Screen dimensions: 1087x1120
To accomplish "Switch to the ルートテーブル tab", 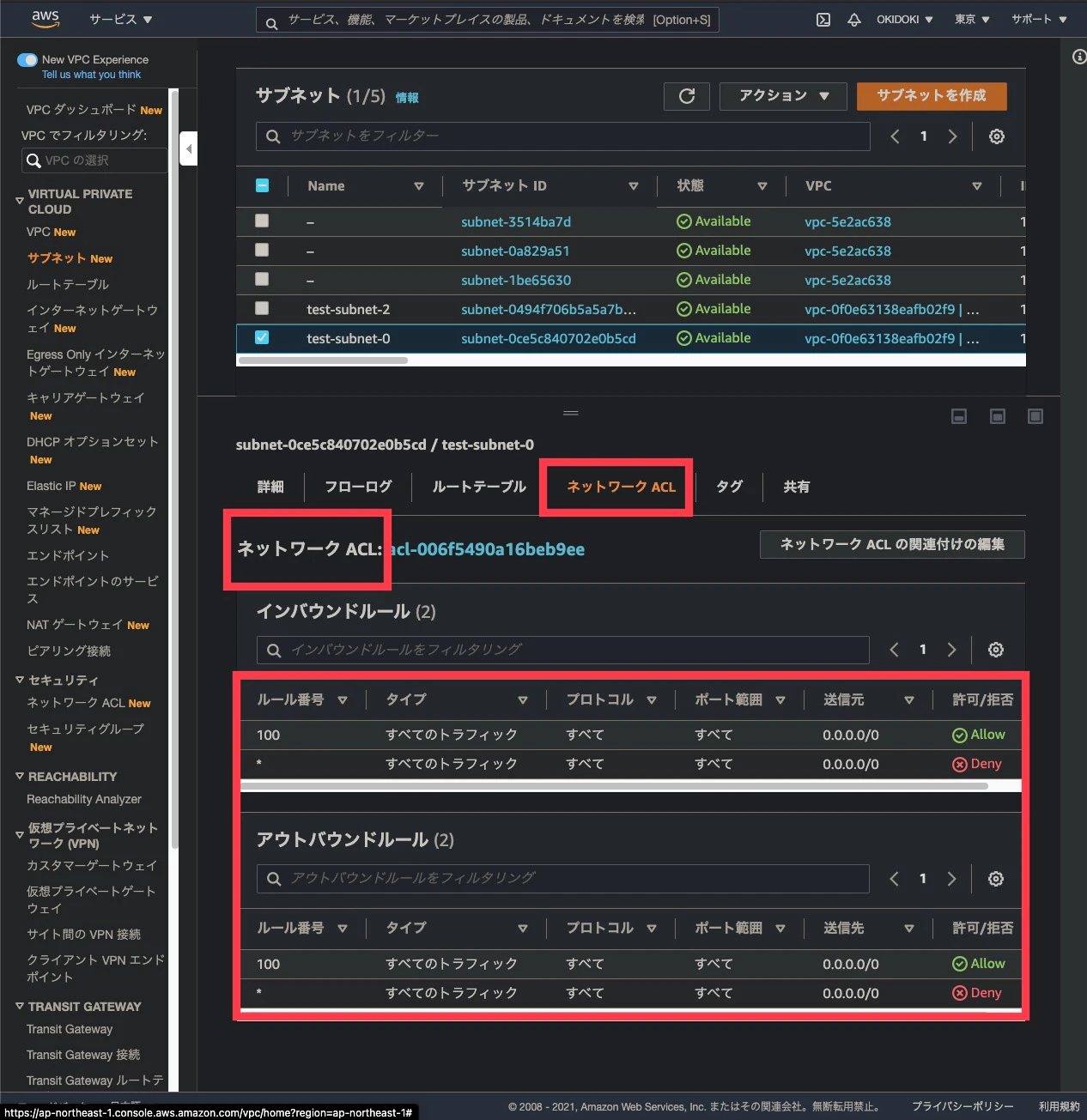I will [x=479, y=487].
